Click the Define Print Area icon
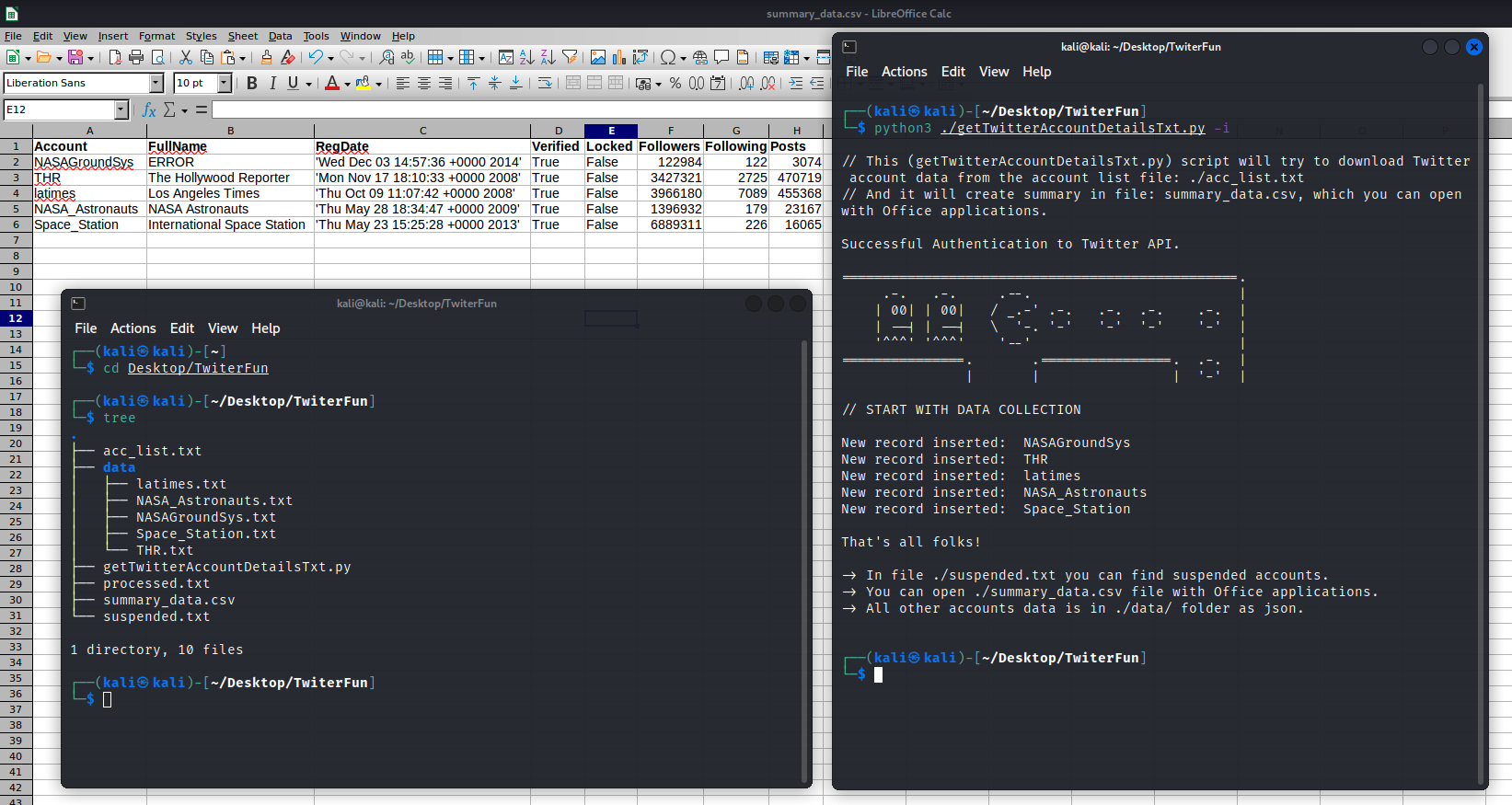1512x805 pixels. [x=771, y=57]
